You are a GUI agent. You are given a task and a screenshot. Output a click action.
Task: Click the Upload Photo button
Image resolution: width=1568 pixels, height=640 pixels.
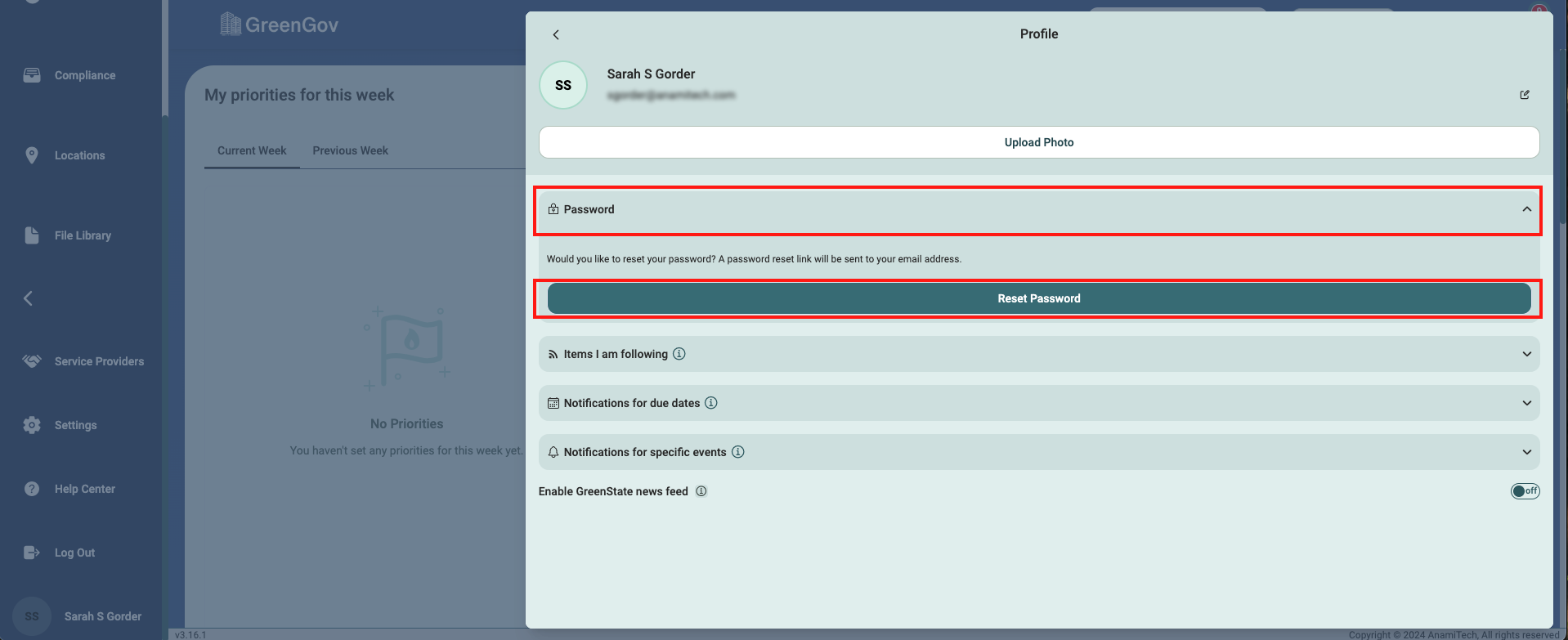(1038, 142)
